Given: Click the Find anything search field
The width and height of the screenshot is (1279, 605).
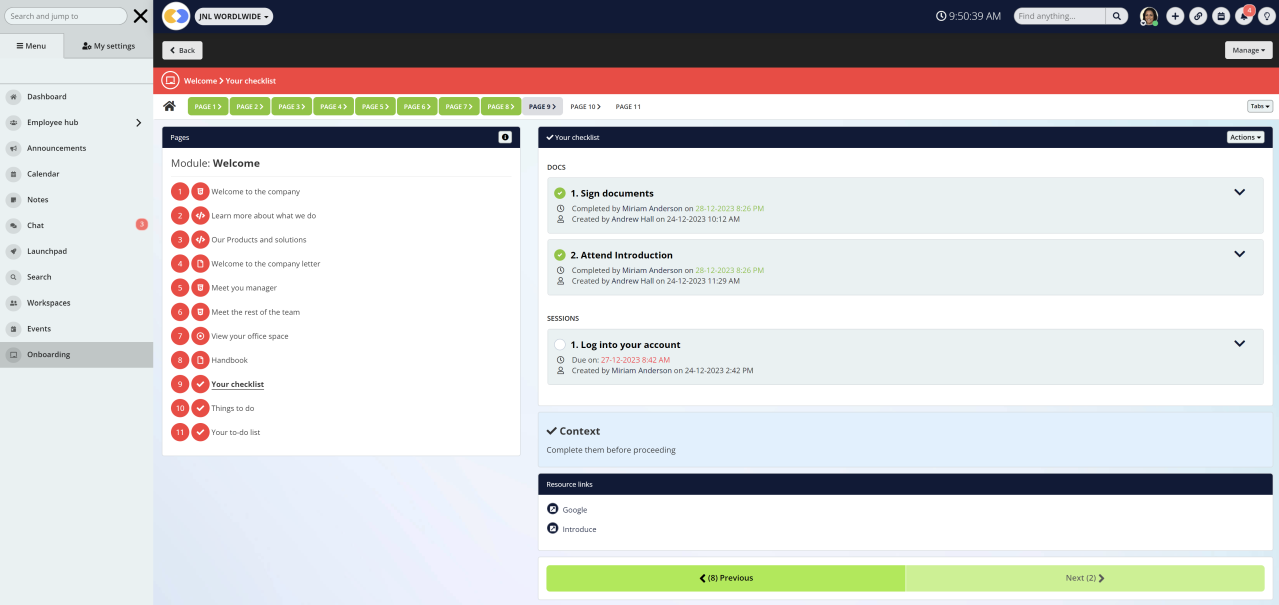Looking at the screenshot, I should coord(1059,16).
